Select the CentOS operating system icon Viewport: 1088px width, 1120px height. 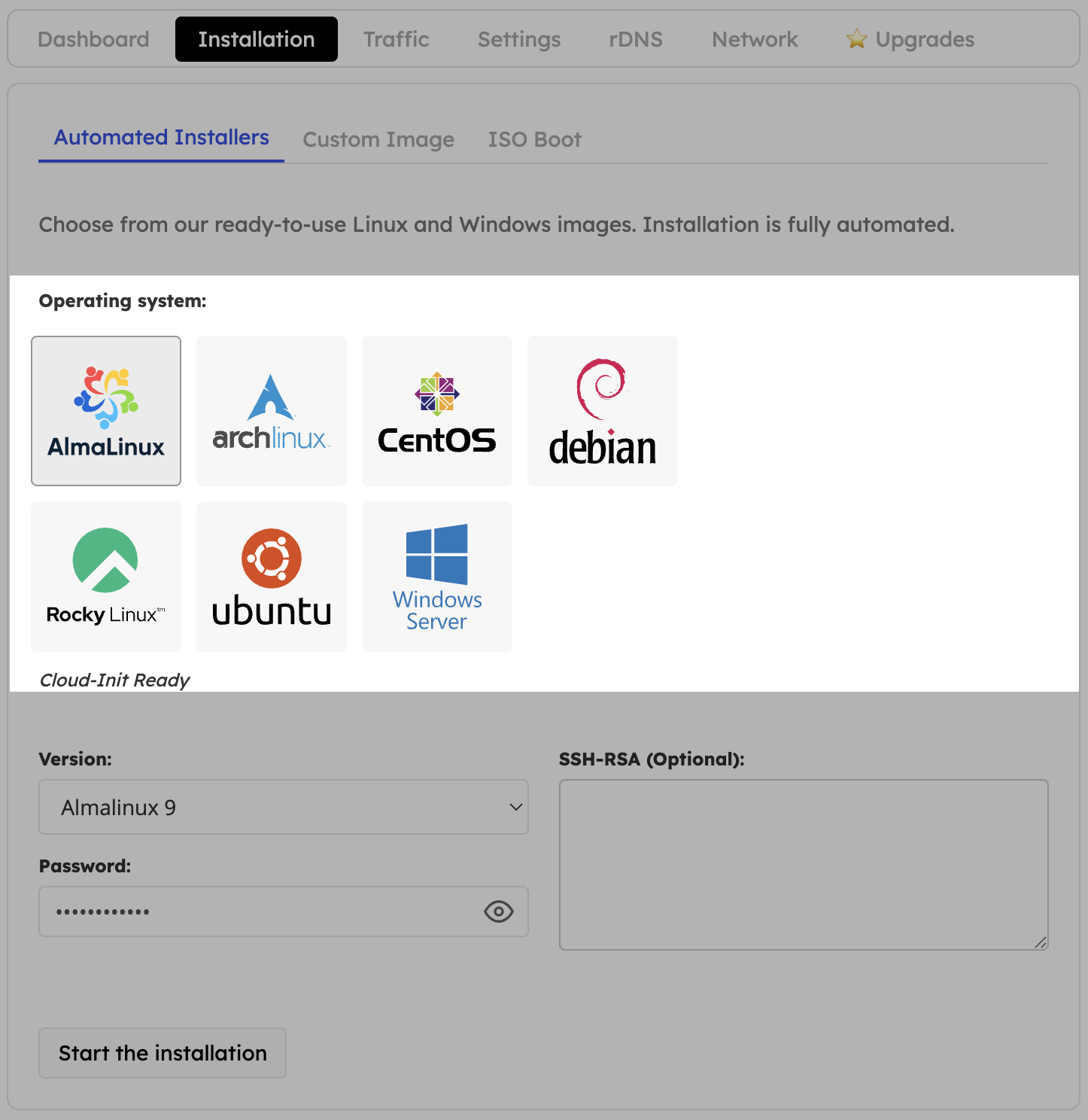[x=436, y=410]
